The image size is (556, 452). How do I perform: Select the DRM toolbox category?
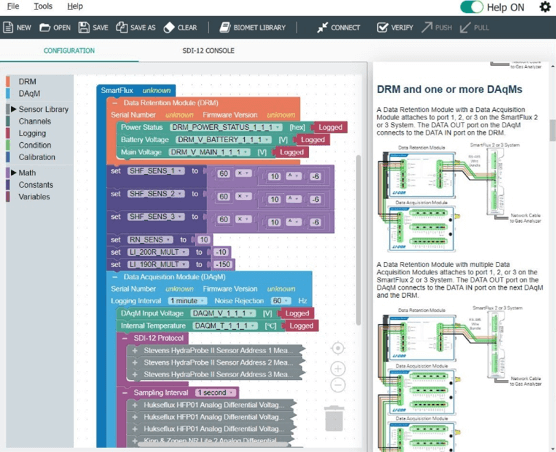(27, 82)
